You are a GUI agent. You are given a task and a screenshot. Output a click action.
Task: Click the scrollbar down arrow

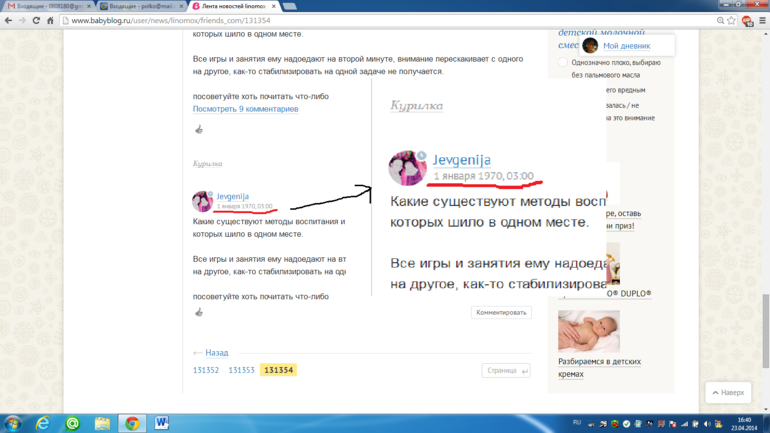tap(766, 409)
